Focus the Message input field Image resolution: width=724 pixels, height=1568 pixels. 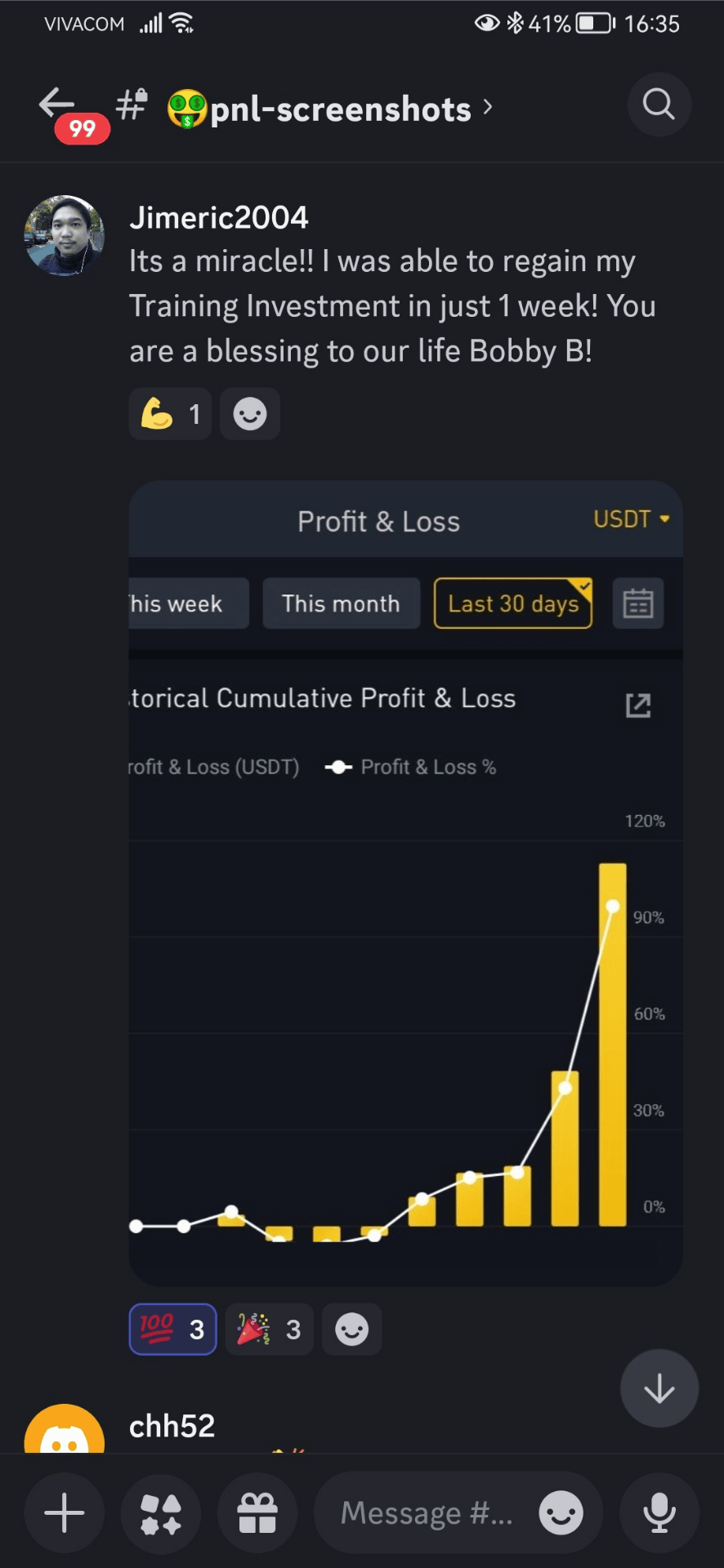[x=425, y=1513]
